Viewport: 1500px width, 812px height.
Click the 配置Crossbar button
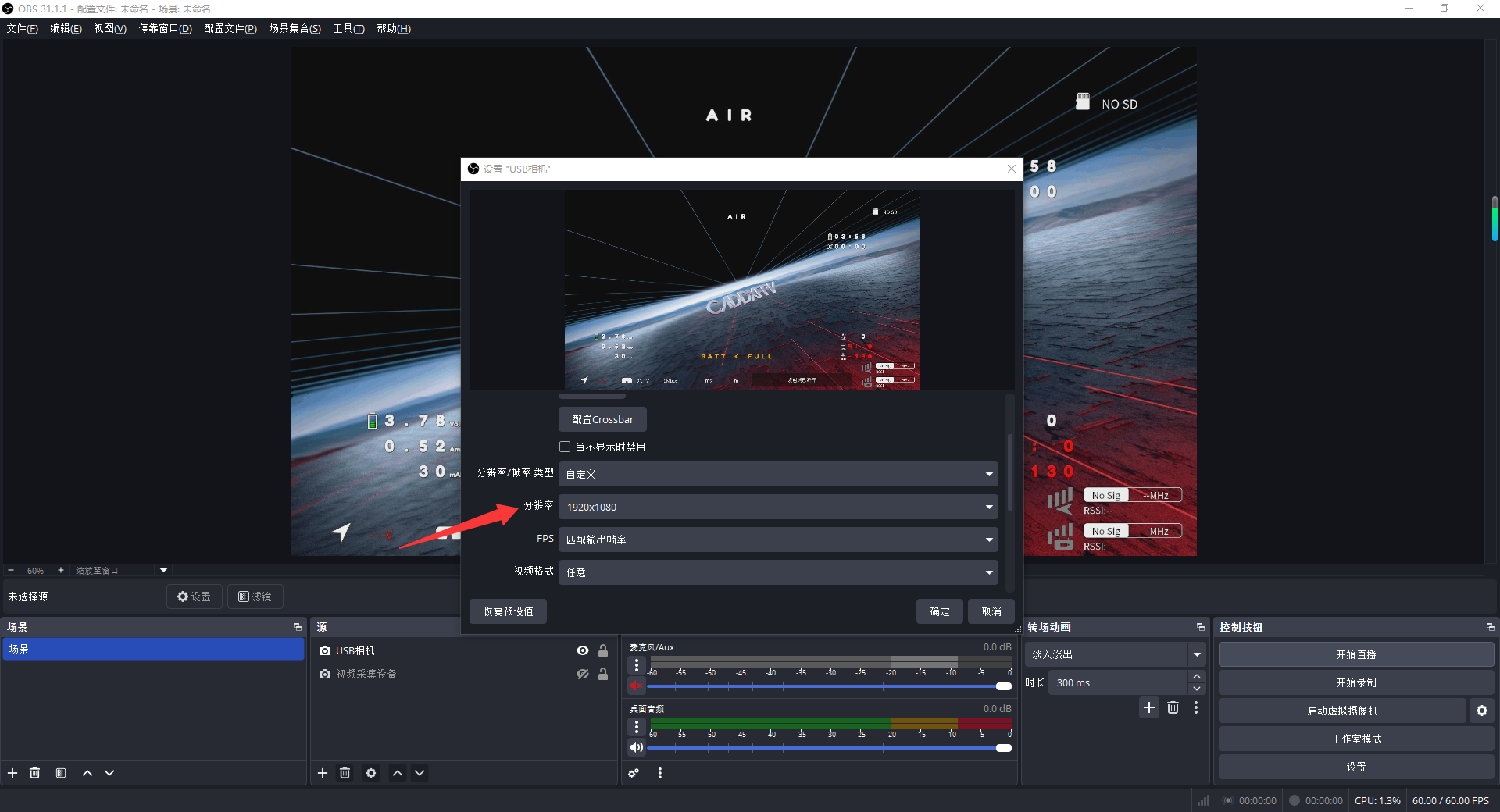point(602,419)
